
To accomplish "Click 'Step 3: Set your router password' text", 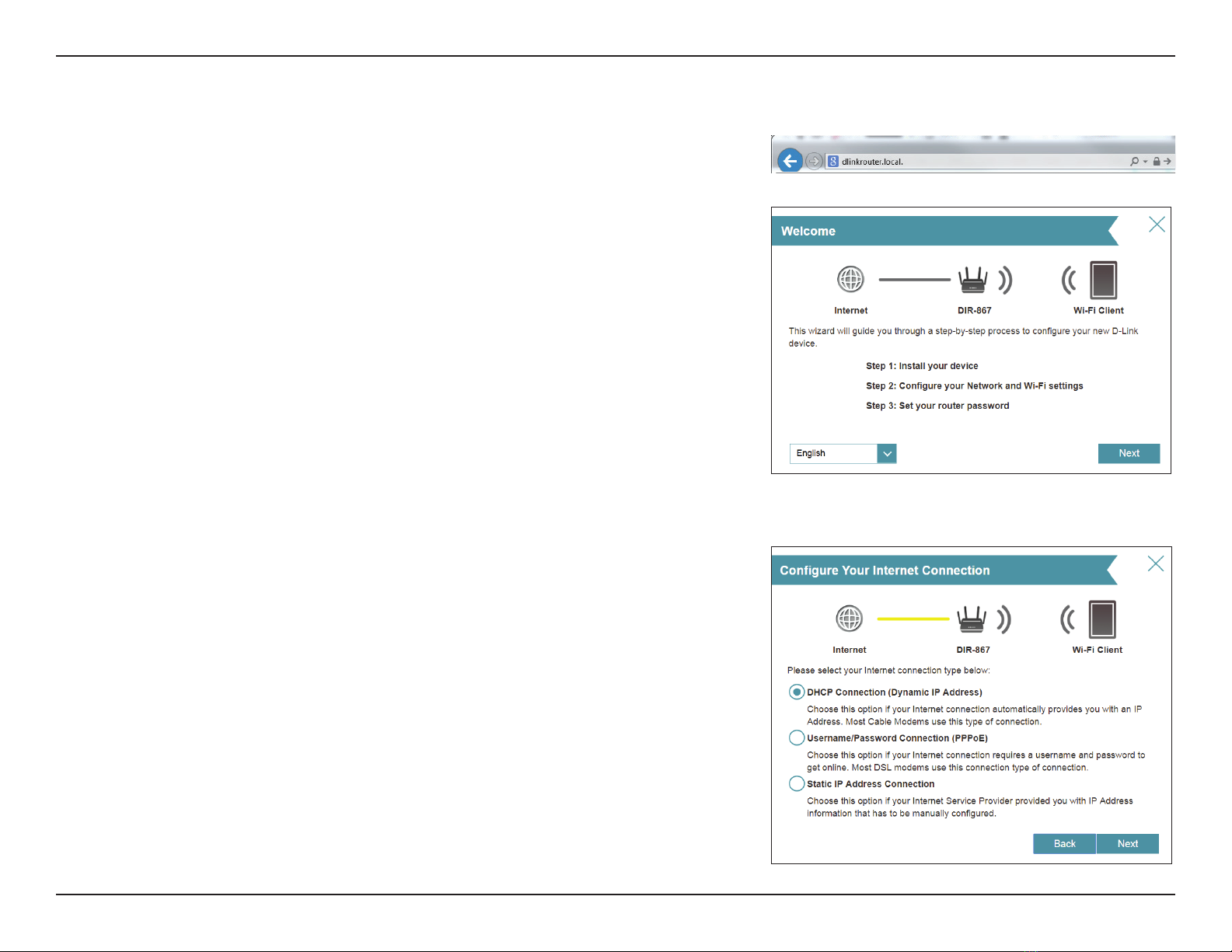I will click(x=937, y=406).
